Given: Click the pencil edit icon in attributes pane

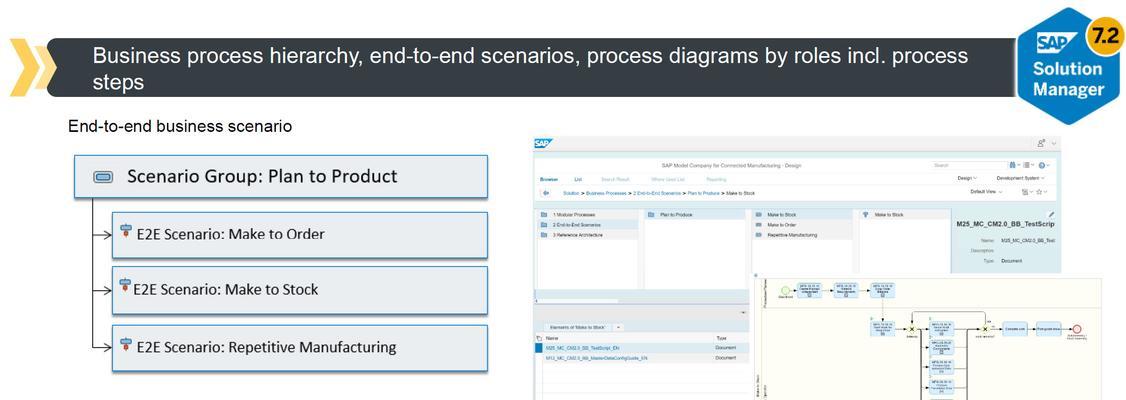Looking at the screenshot, I should [x=1051, y=214].
